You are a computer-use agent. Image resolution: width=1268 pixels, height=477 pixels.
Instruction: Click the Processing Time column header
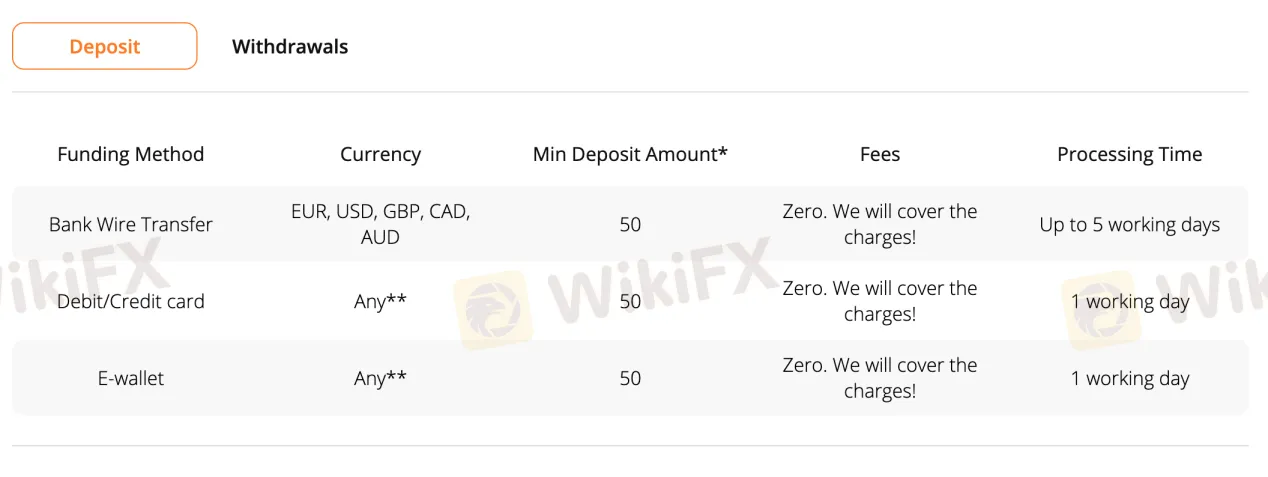[x=1129, y=154]
